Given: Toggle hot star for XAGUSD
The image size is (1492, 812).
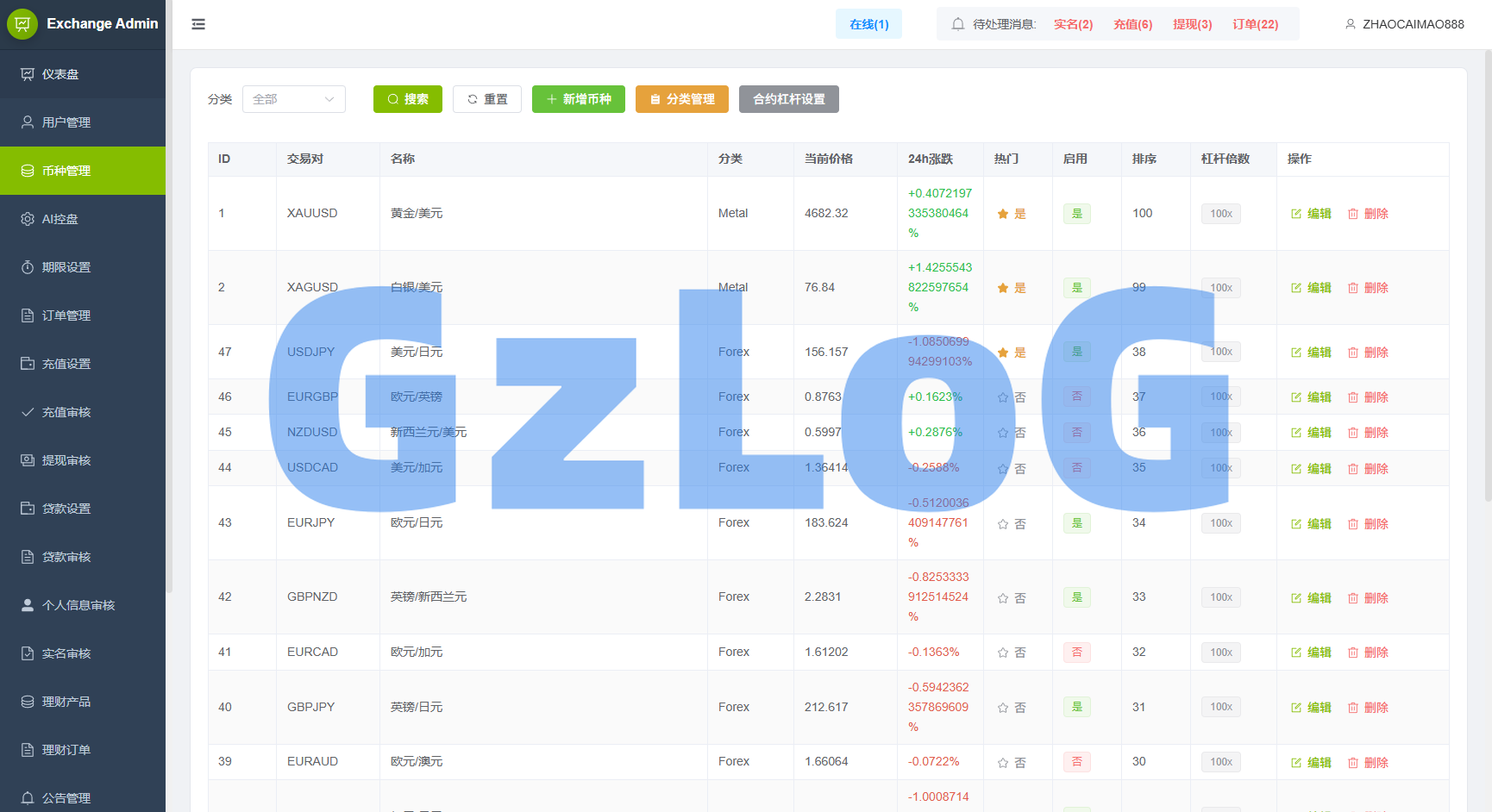Looking at the screenshot, I should [x=1003, y=288].
